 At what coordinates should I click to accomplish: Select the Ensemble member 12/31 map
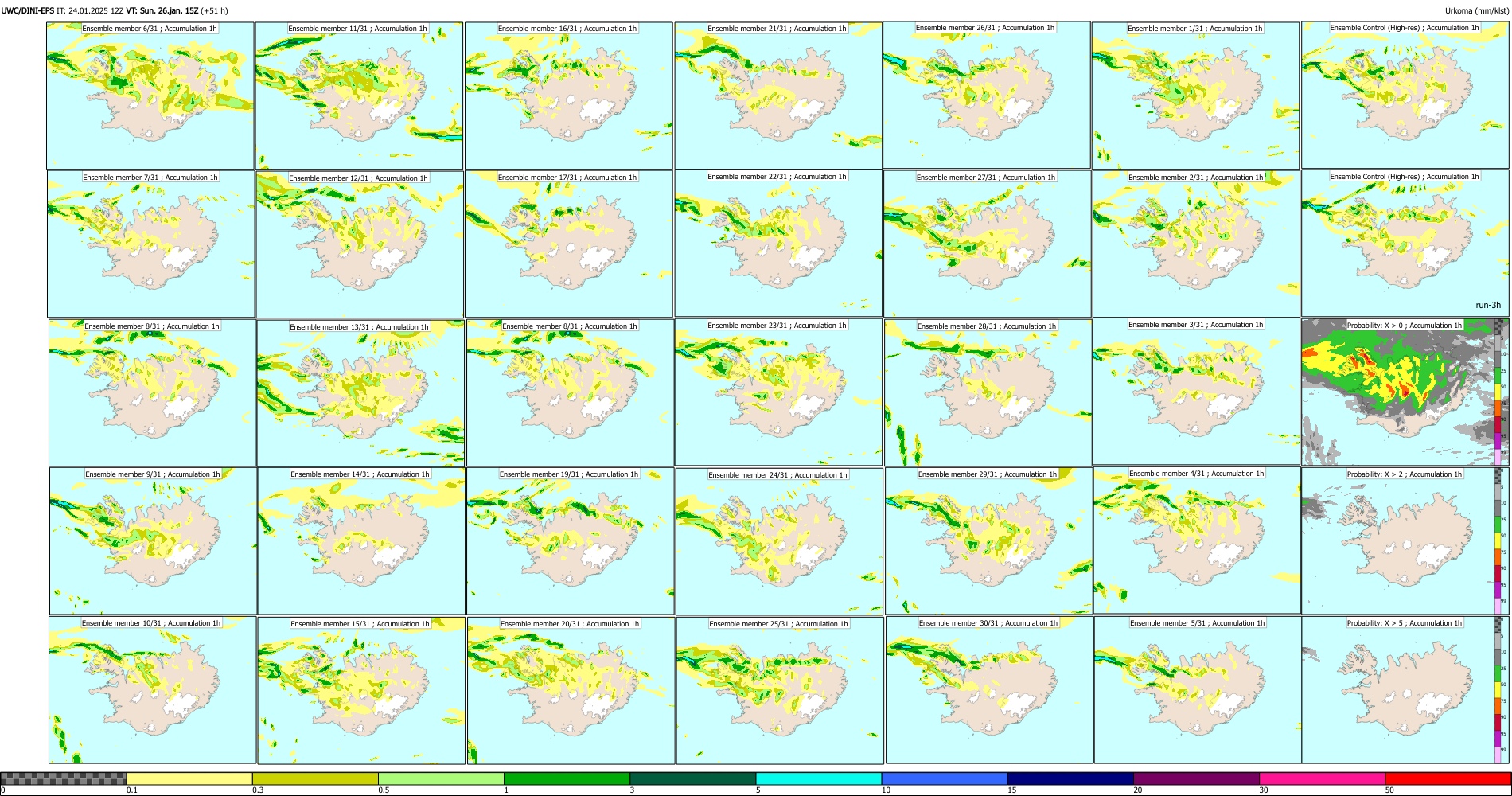point(360,244)
